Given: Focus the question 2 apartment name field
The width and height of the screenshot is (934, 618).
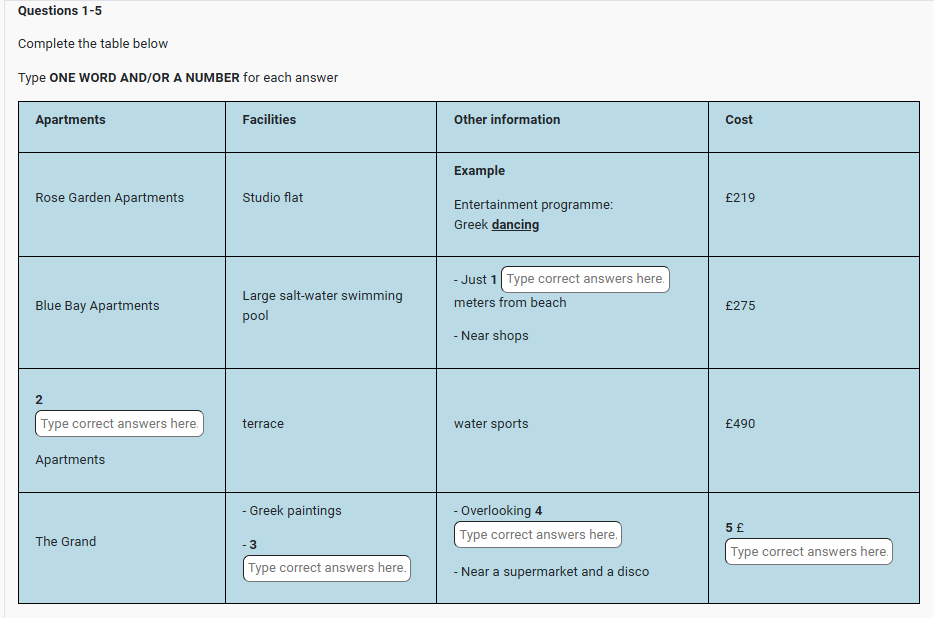Looking at the screenshot, I should (119, 424).
